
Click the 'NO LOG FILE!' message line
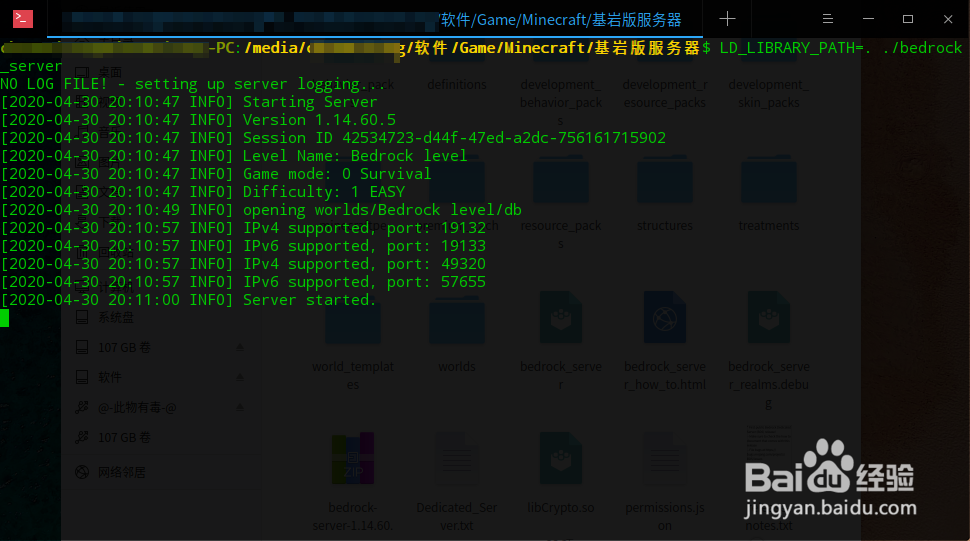[x=192, y=84]
